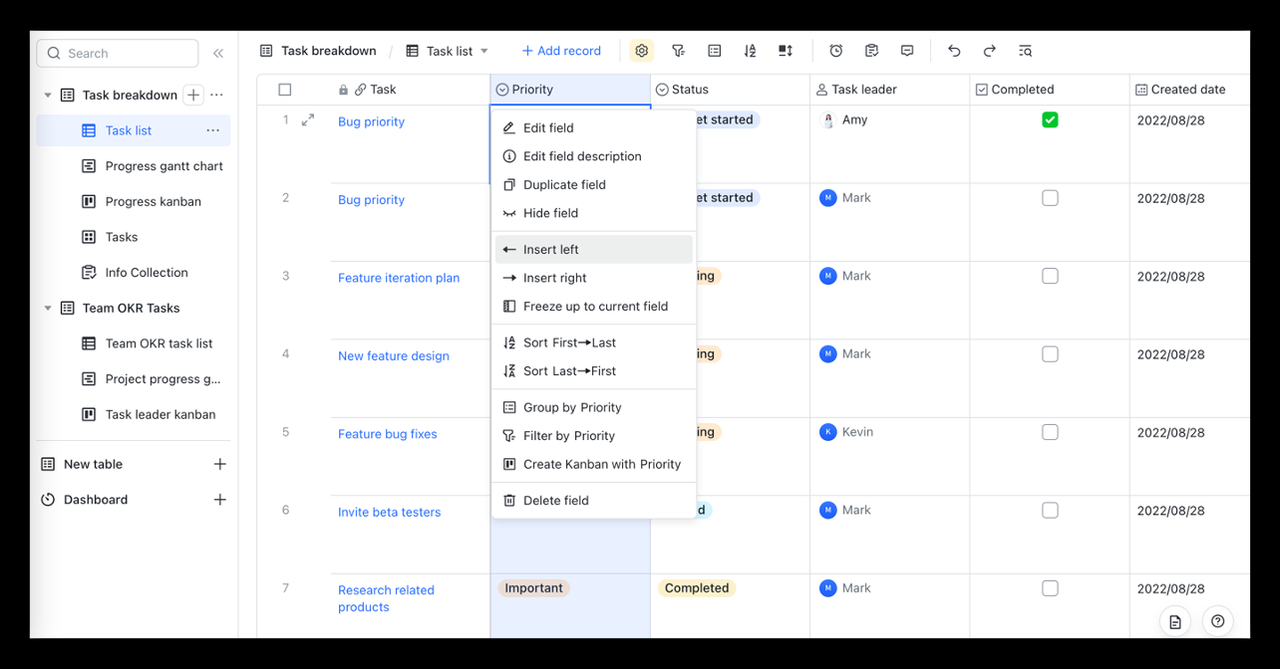Collapse the Team OKR Tasks group
This screenshot has height=669, width=1280.
pyautogui.click(x=47, y=308)
